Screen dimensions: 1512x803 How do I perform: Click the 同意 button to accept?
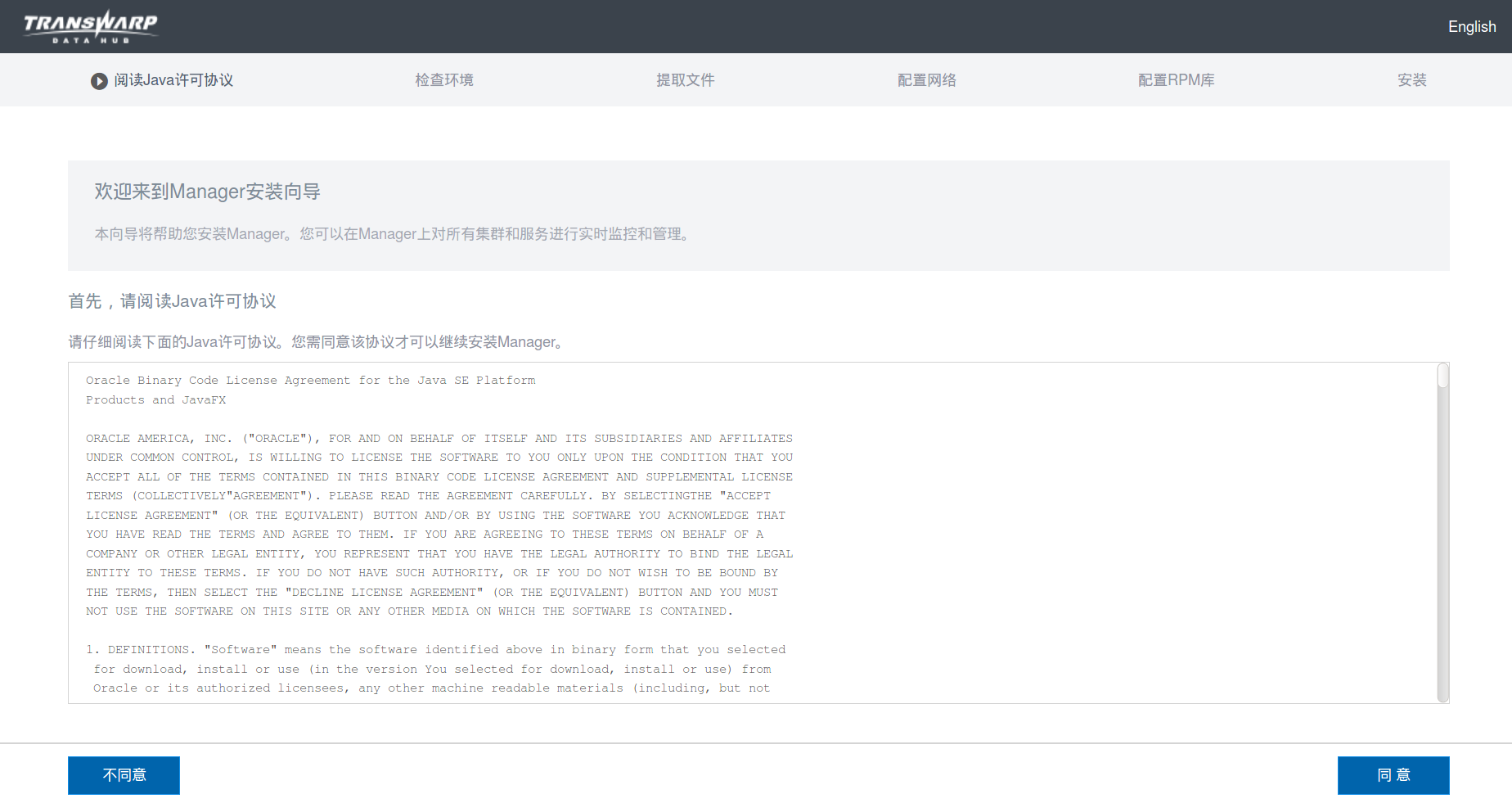click(x=1393, y=775)
